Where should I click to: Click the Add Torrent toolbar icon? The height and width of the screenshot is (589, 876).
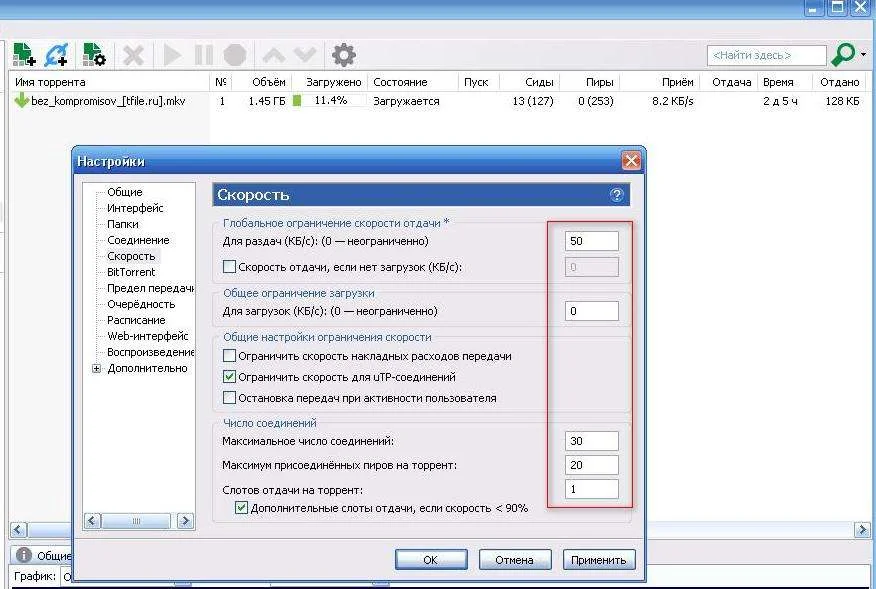tap(24, 55)
